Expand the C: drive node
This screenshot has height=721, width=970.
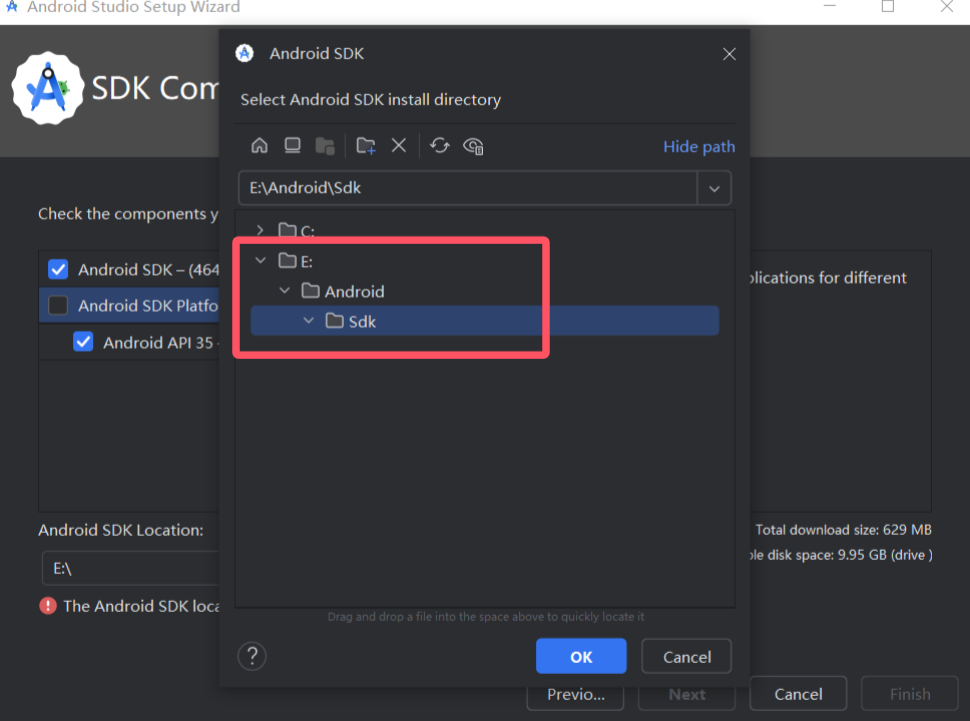point(260,230)
